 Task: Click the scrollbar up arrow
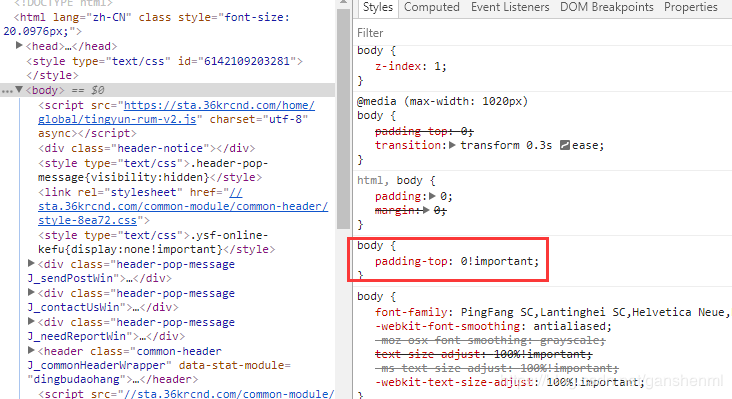pos(344,3)
